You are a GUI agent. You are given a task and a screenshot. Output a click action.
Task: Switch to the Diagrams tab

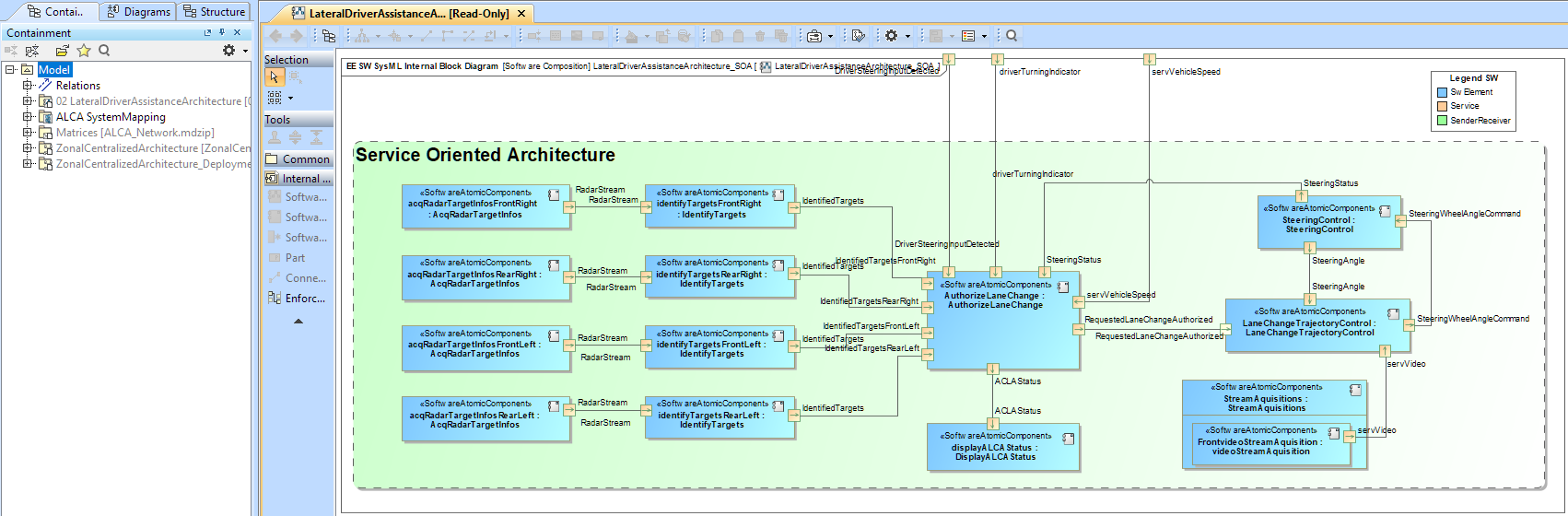pyautogui.click(x=138, y=12)
